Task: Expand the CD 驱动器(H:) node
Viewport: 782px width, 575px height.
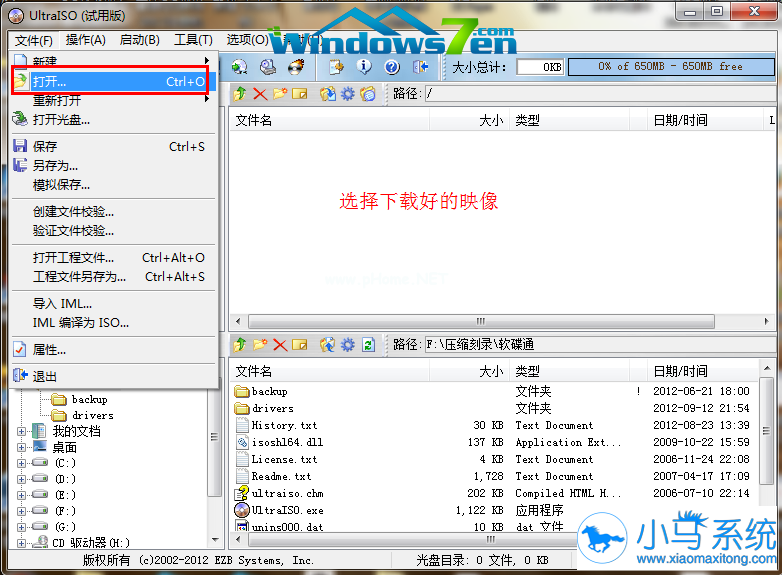Action: click(x=21, y=543)
